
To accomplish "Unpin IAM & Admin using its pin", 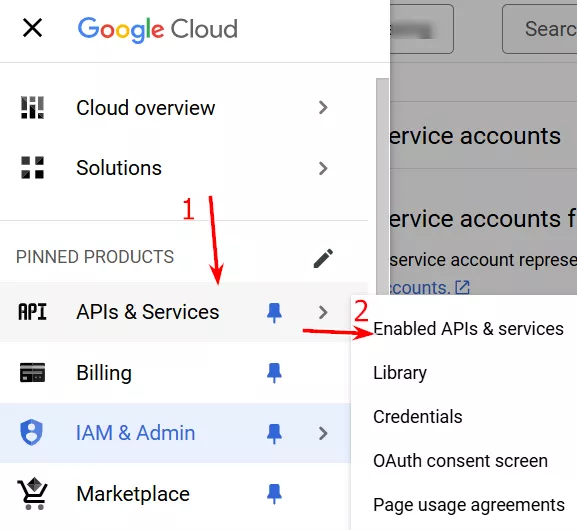I will 274,434.
